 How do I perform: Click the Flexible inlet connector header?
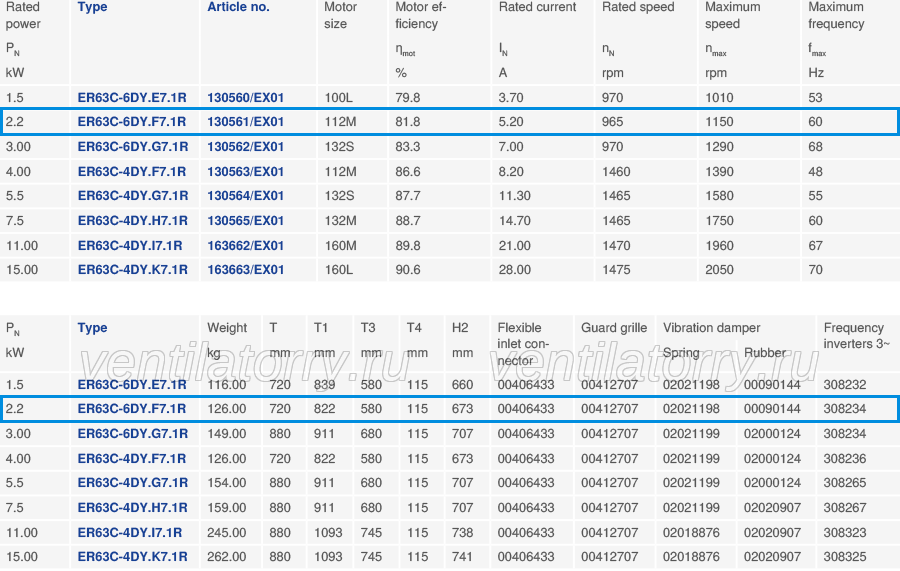coord(523,344)
